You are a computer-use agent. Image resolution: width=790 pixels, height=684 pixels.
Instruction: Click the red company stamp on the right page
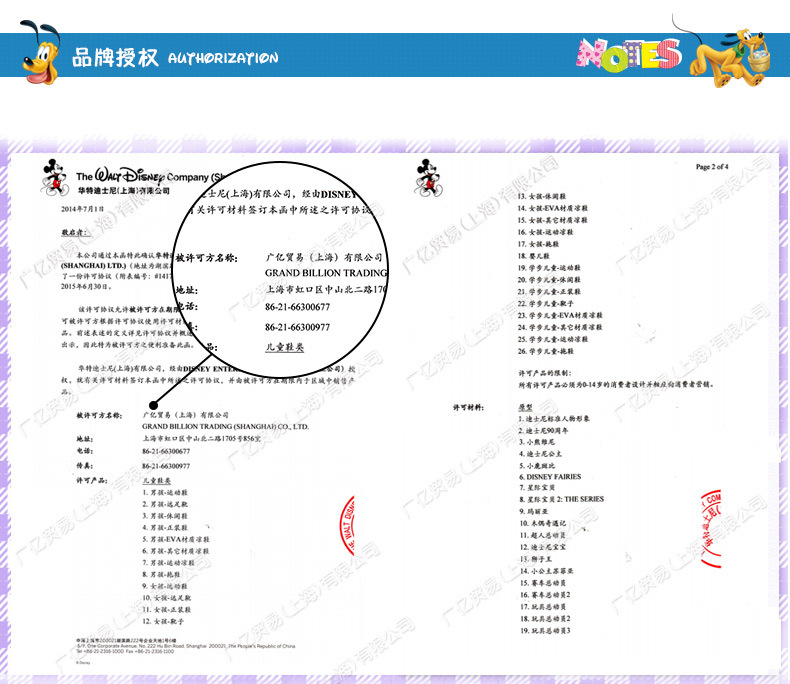coord(711,529)
